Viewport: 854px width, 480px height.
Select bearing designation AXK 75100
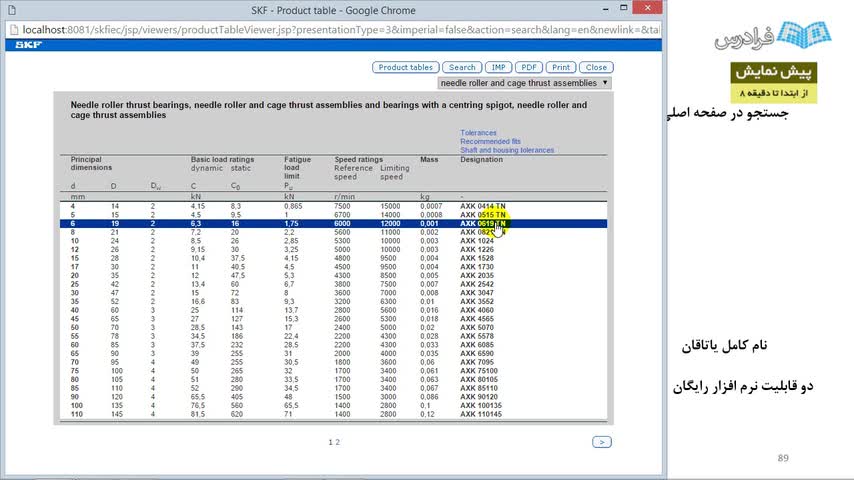pyautogui.click(x=478, y=370)
